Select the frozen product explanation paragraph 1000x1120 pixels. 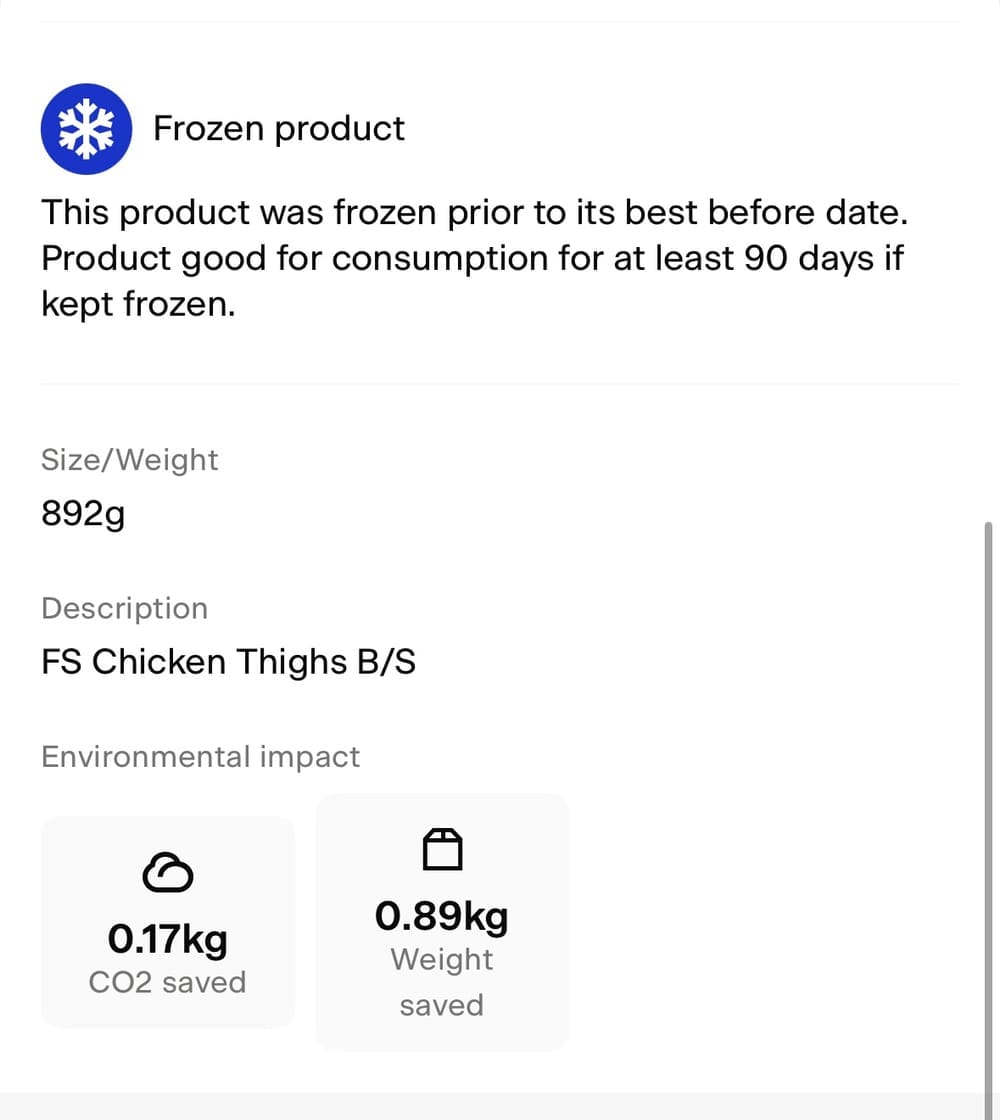(473, 257)
